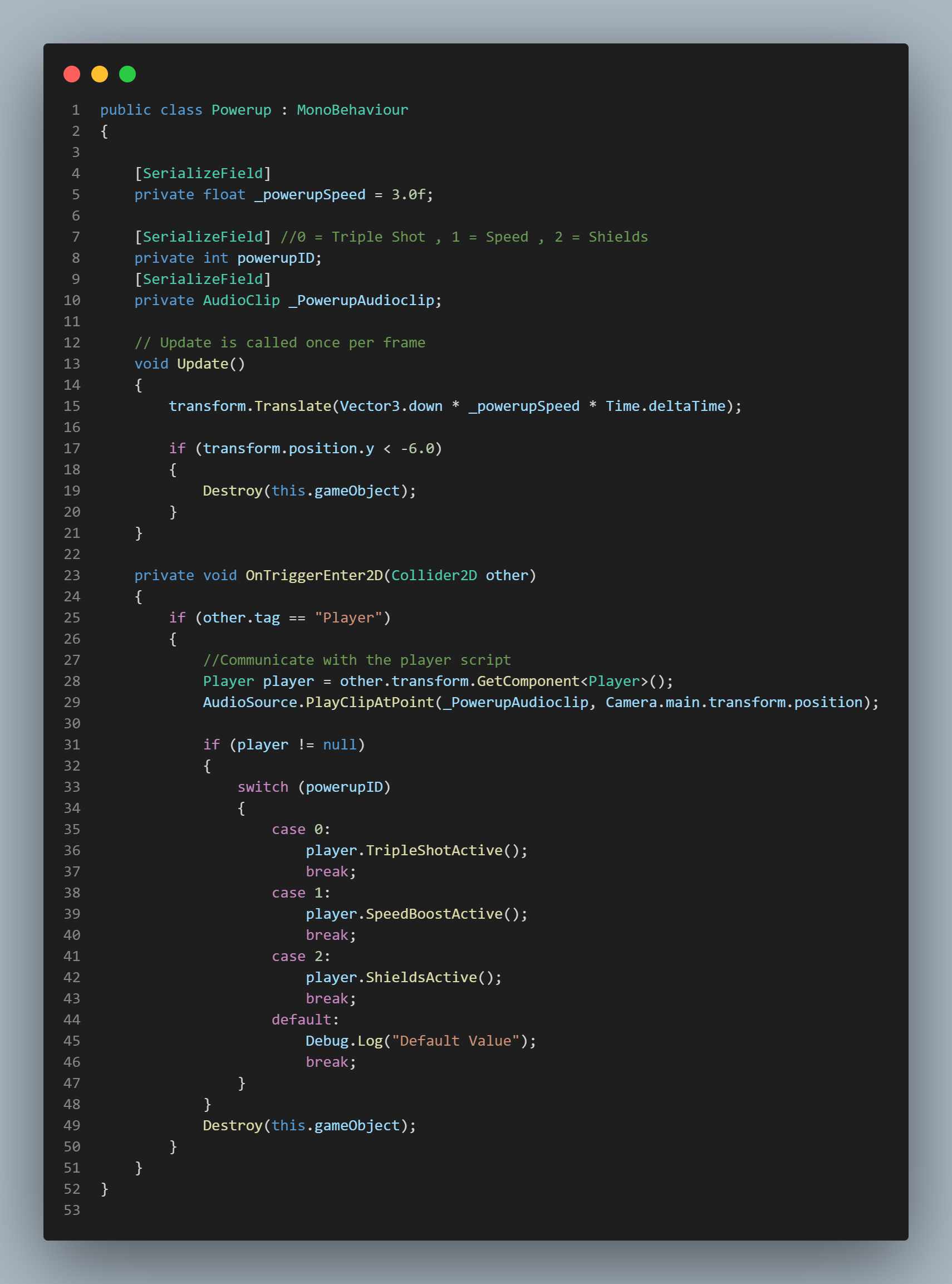Click '_PowerupAudioclip;' declaration on line 10
This screenshot has width=952, height=1284.
click(x=365, y=300)
